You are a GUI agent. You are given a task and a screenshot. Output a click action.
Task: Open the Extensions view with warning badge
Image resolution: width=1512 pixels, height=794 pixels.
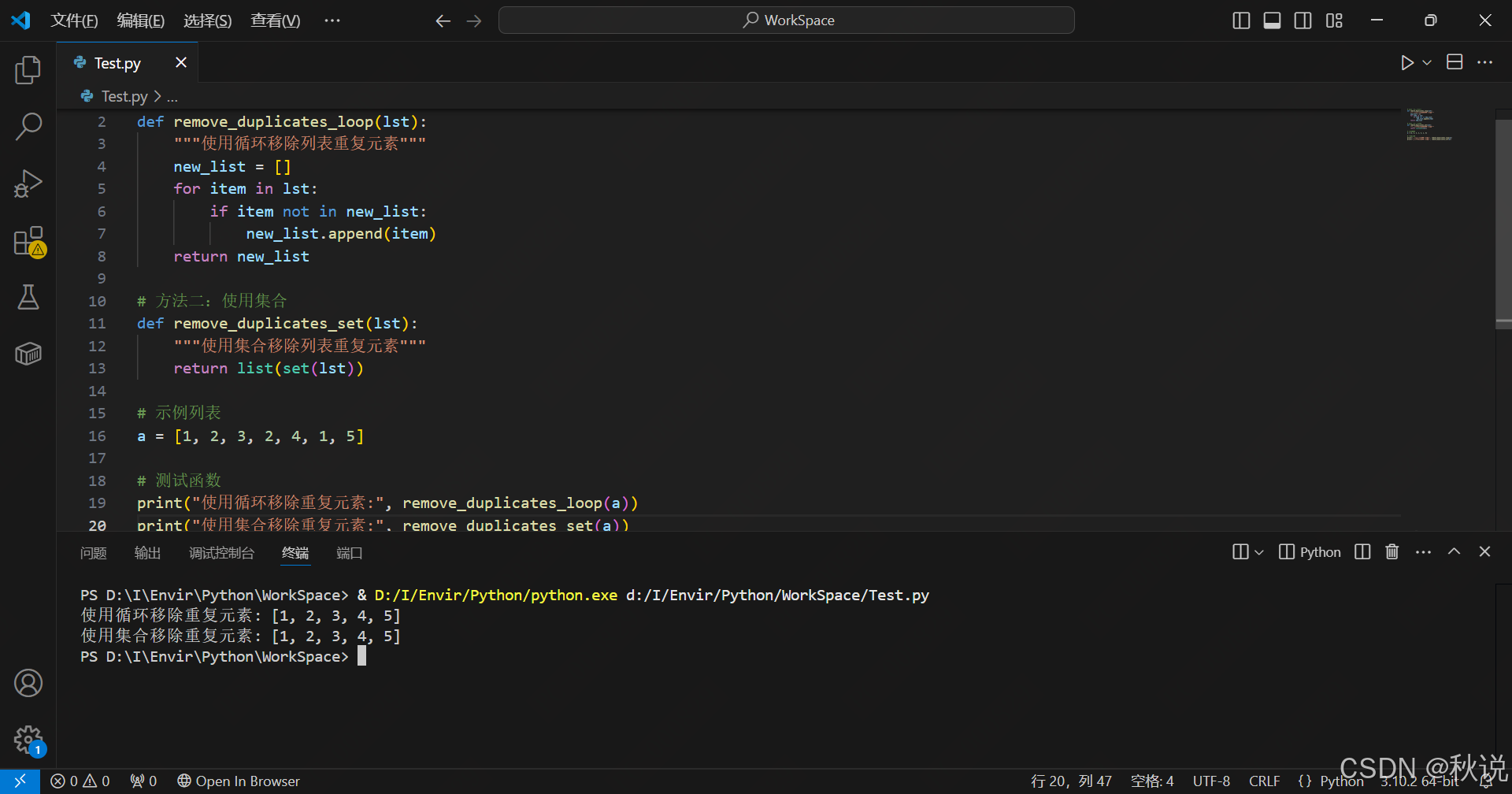[x=28, y=241]
